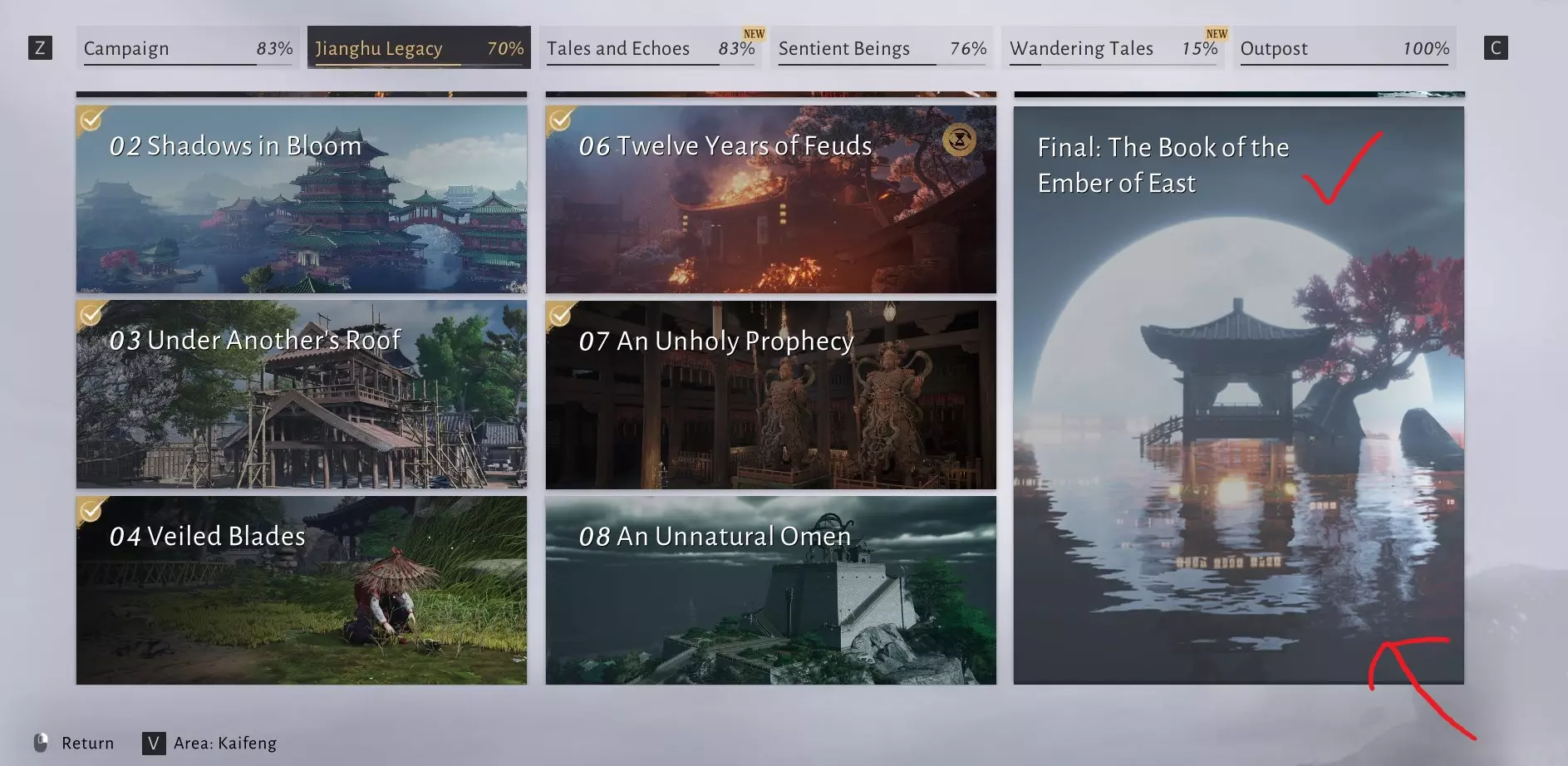This screenshot has height=766, width=1568.
Task: Open chapter 06 Twelve Years of Feuds
Action: pyautogui.click(x=771, y=199)
